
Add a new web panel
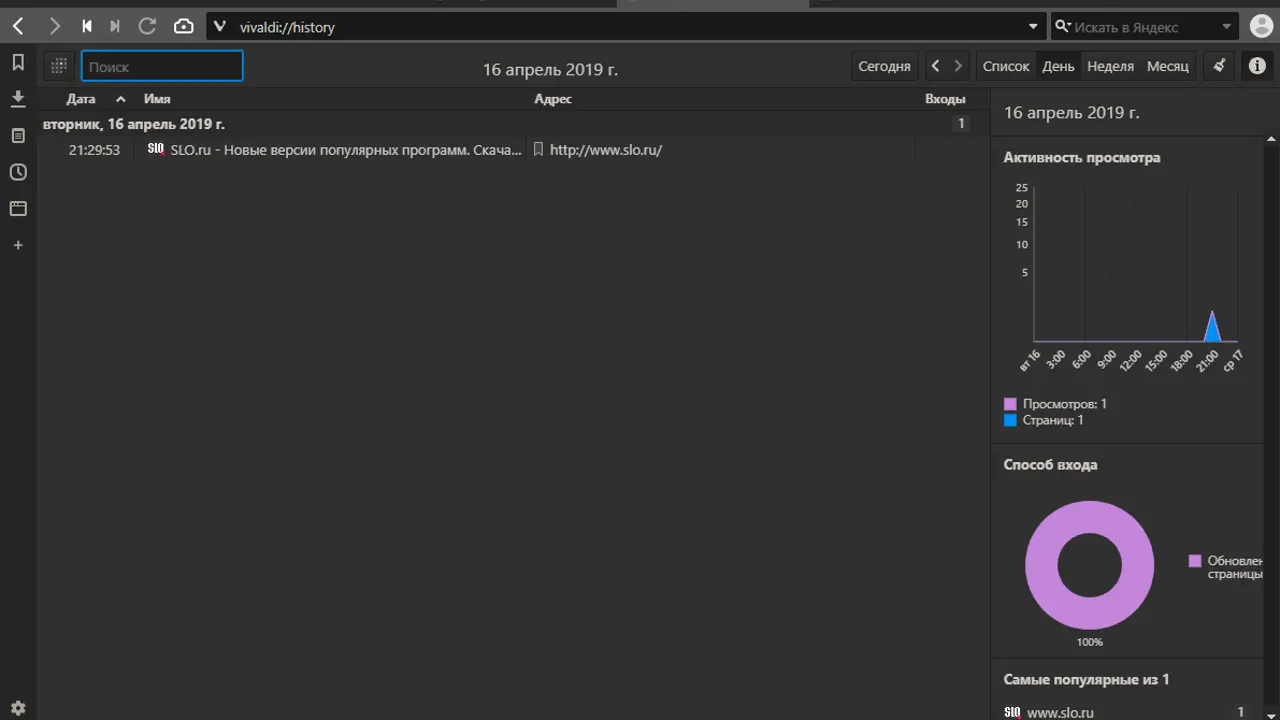coord(18,245)
